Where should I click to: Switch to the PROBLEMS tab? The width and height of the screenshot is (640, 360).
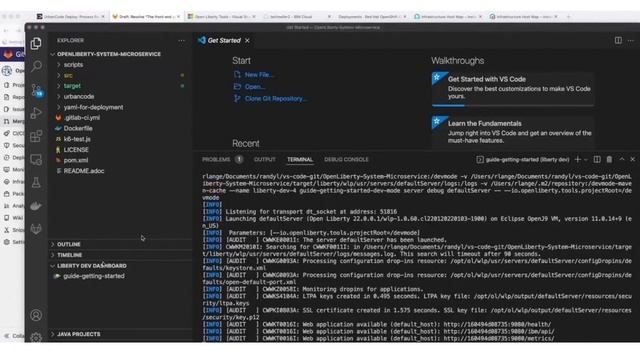[216, 160]
